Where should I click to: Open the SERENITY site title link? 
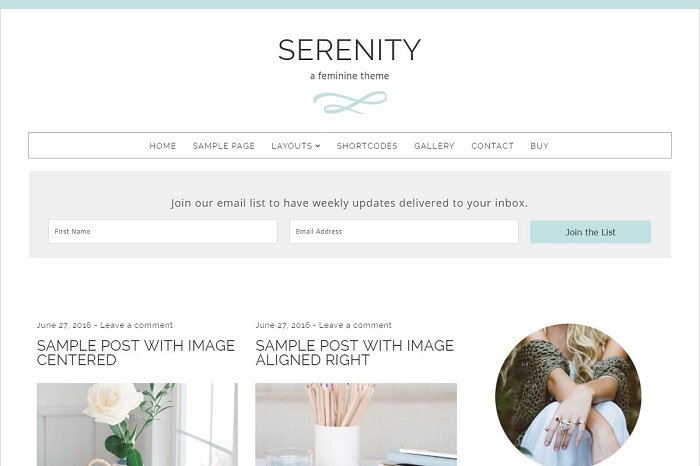click(350, 50)
